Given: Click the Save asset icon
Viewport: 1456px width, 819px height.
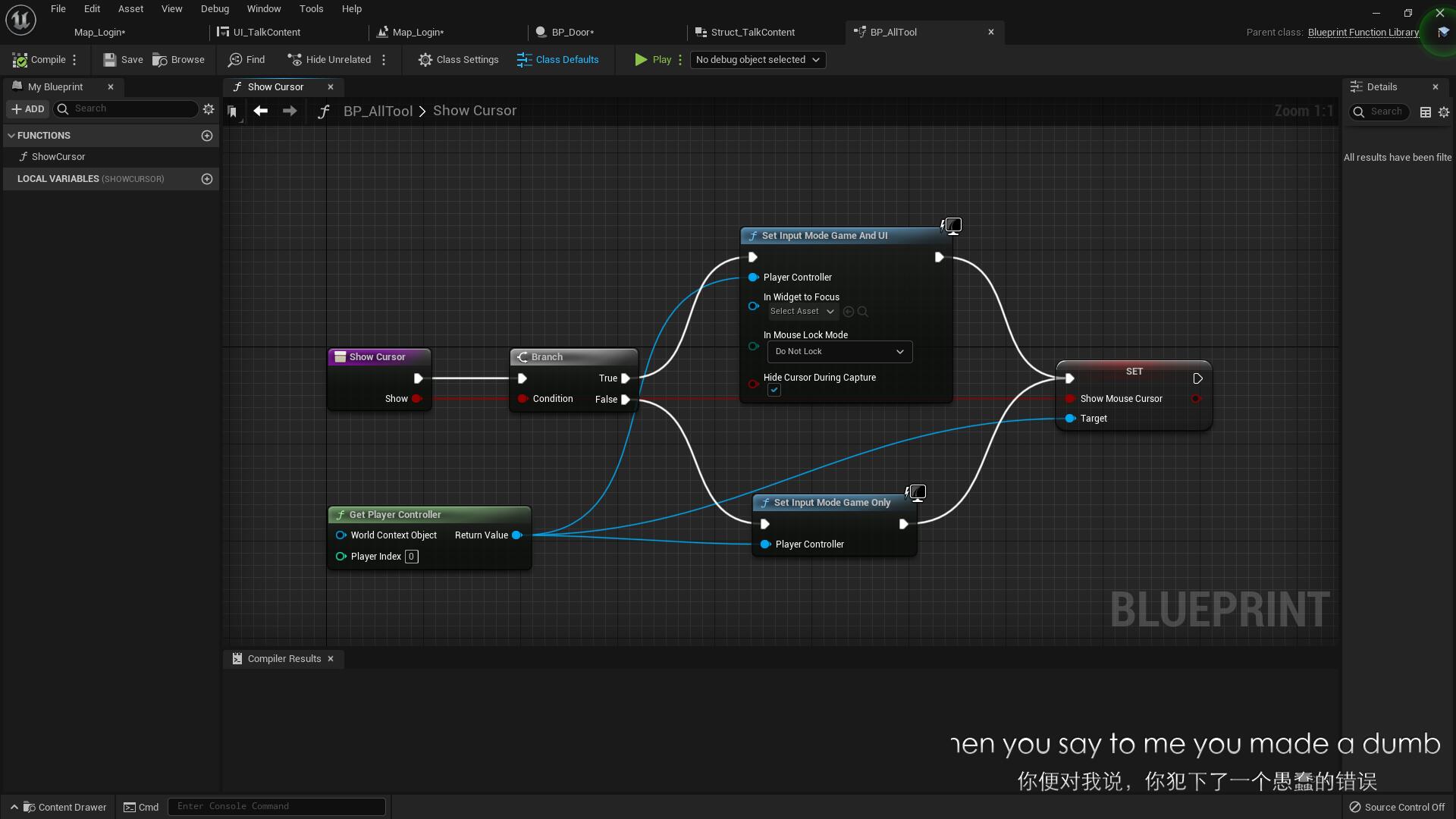Looking at the screenshot, I should (x=110, y=60).
